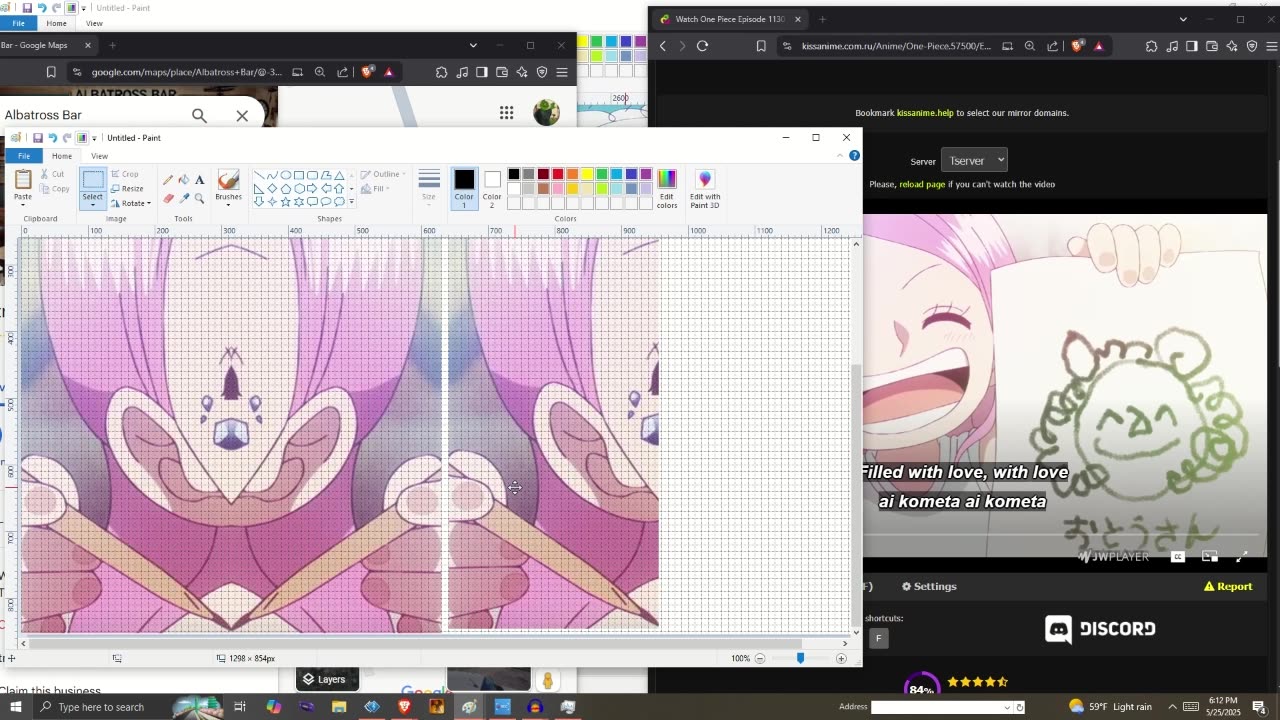1280x720 pixels.
Task: Zoom in with the plus button in Paint status bar
Action: pos(841,658)
